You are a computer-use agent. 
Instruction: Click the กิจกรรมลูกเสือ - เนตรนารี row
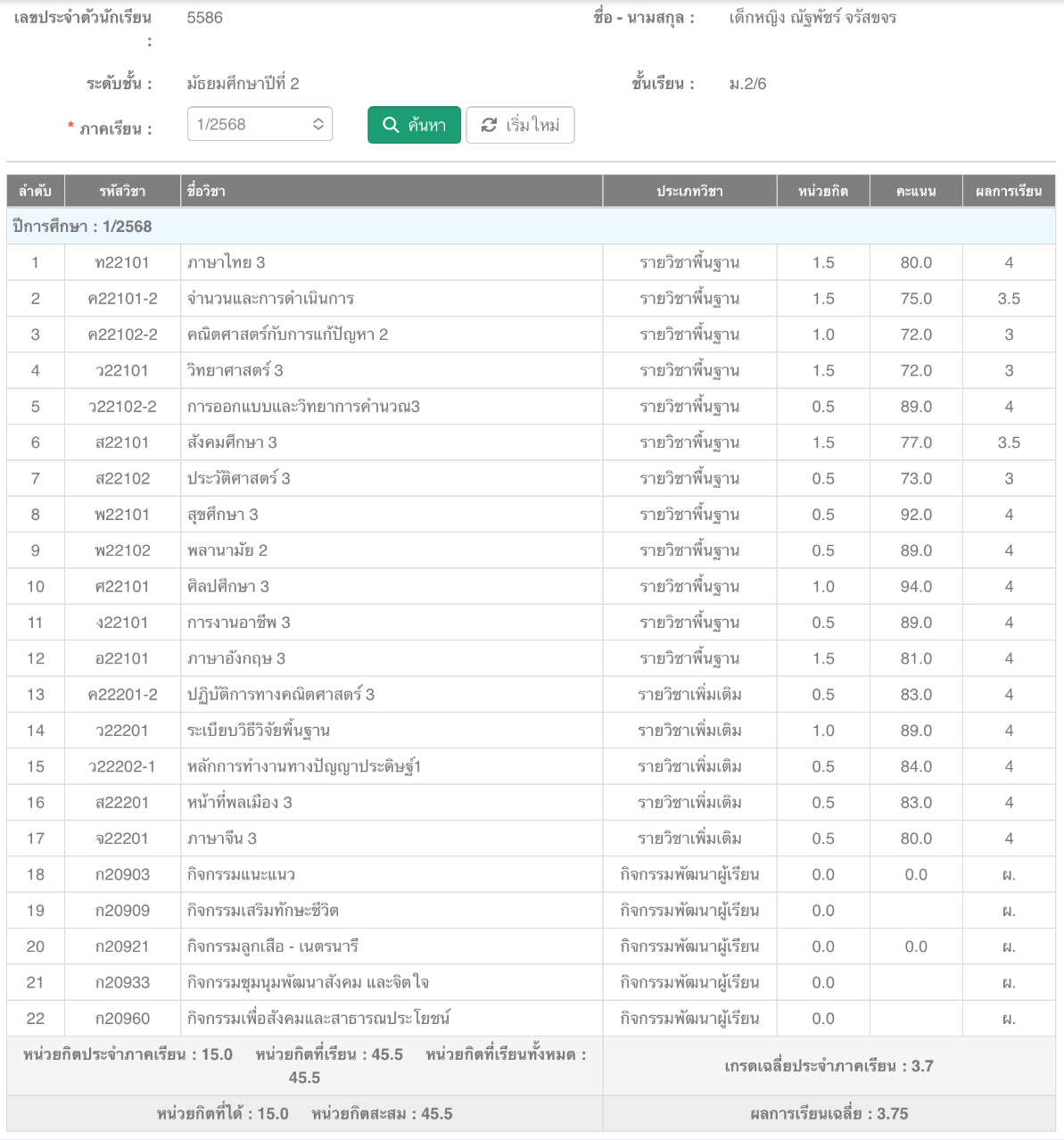272,946
